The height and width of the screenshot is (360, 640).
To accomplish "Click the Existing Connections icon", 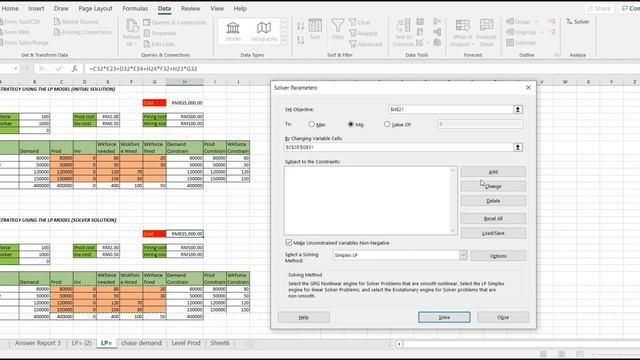I will point(57,32).
